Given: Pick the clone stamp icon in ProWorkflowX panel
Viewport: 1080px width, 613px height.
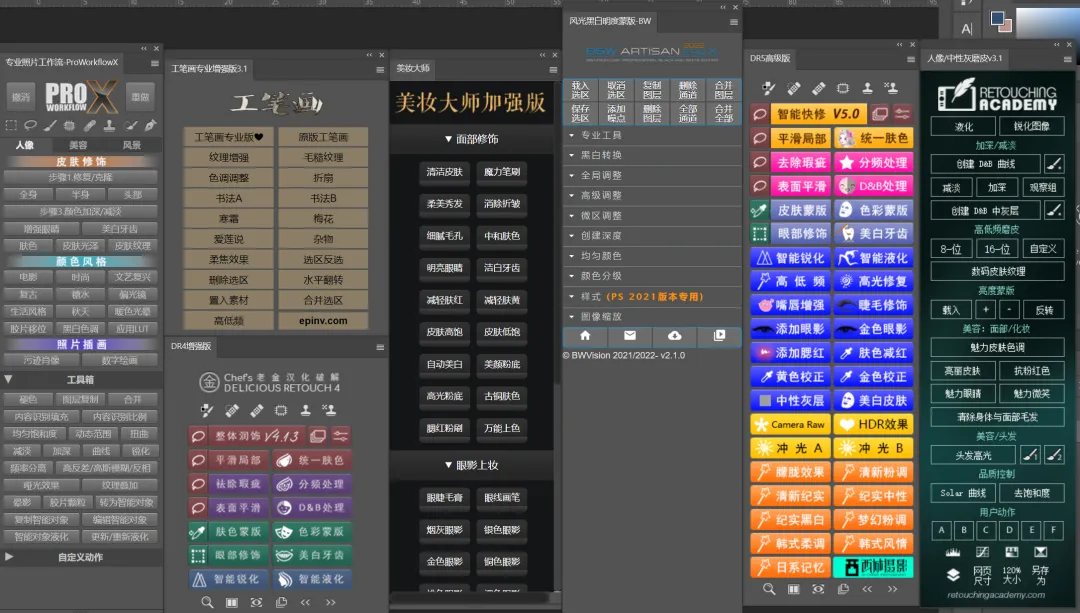Looking at the screenshot, I should 110,125.
